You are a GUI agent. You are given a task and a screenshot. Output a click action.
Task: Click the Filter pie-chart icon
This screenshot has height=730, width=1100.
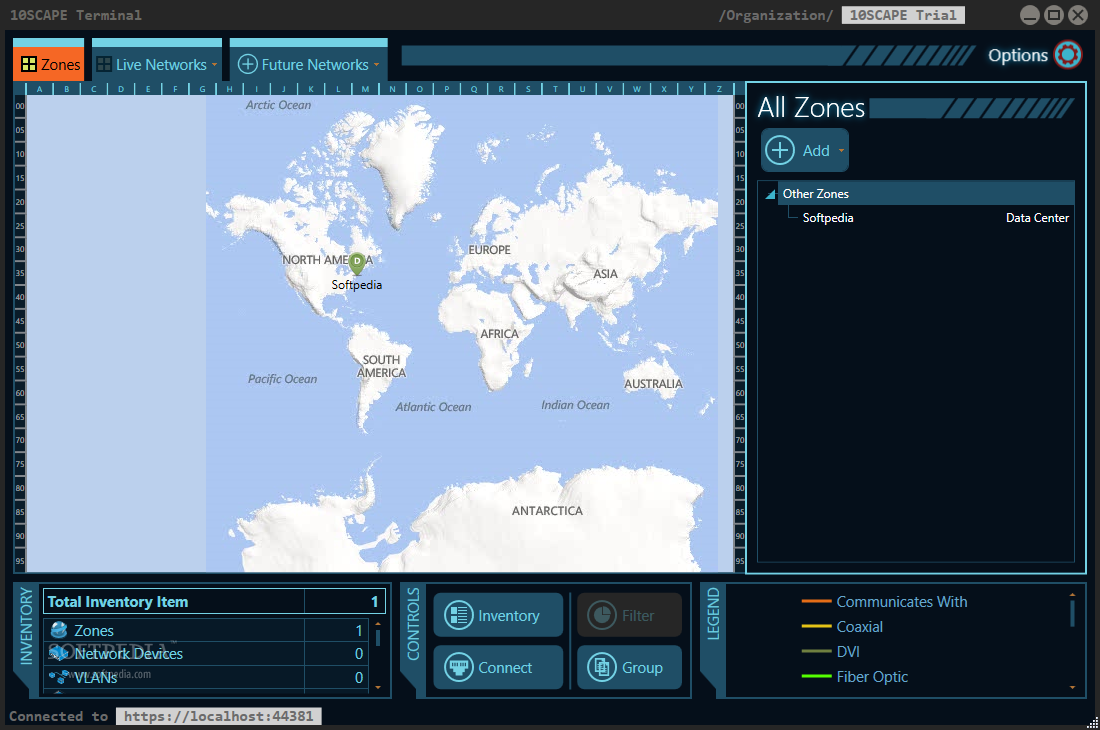click(602, 615)
